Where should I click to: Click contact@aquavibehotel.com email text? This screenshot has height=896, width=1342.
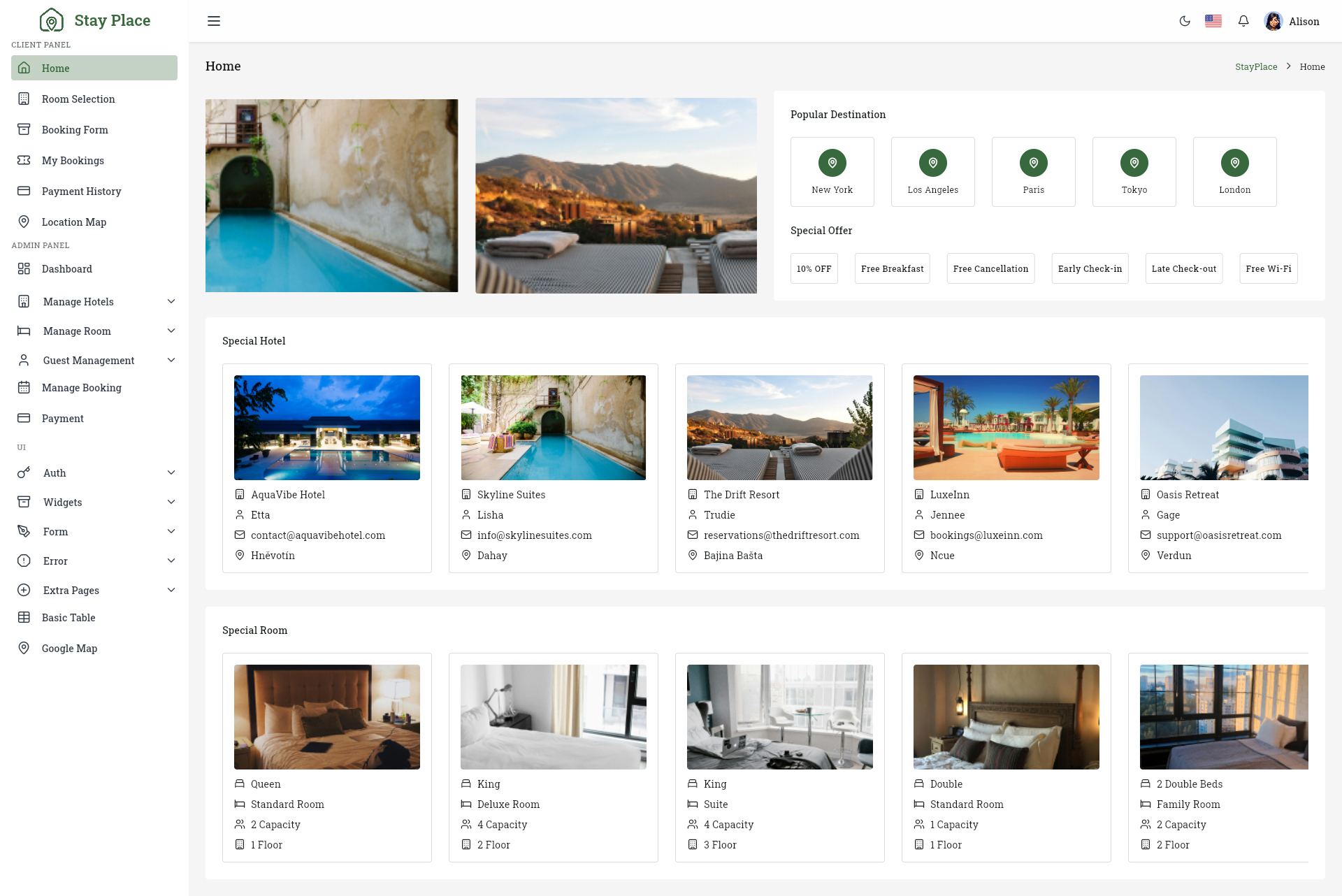point(318,535)
